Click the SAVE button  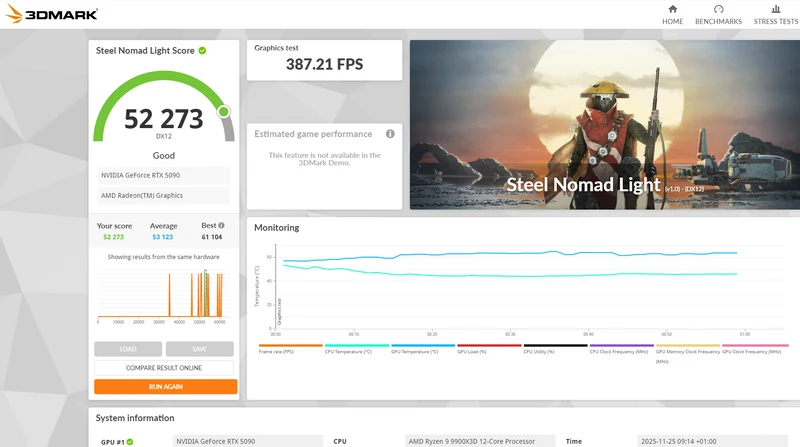[199, 349]
